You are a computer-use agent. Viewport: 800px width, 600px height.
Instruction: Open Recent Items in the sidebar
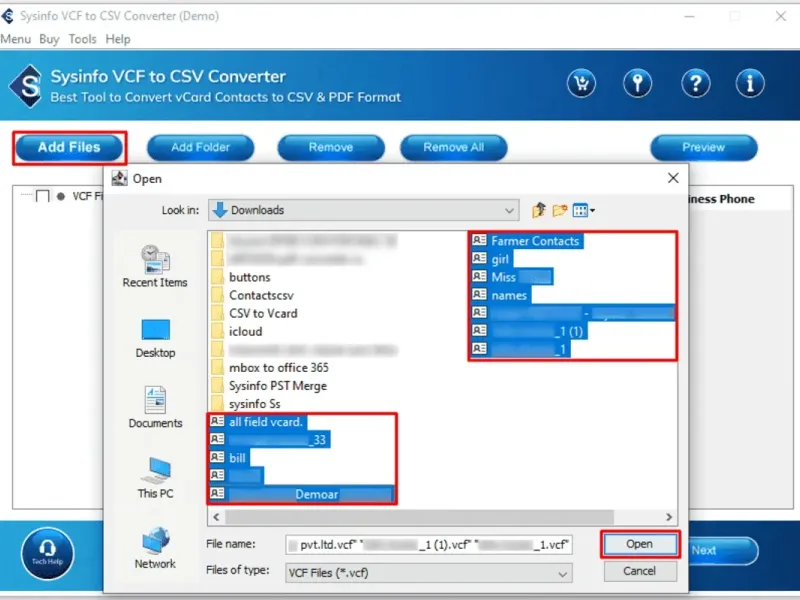(155, 266)
